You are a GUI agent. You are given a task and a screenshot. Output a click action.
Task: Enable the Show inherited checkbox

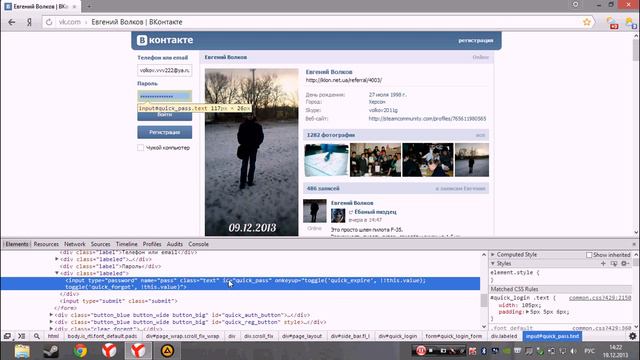point(589,255)
